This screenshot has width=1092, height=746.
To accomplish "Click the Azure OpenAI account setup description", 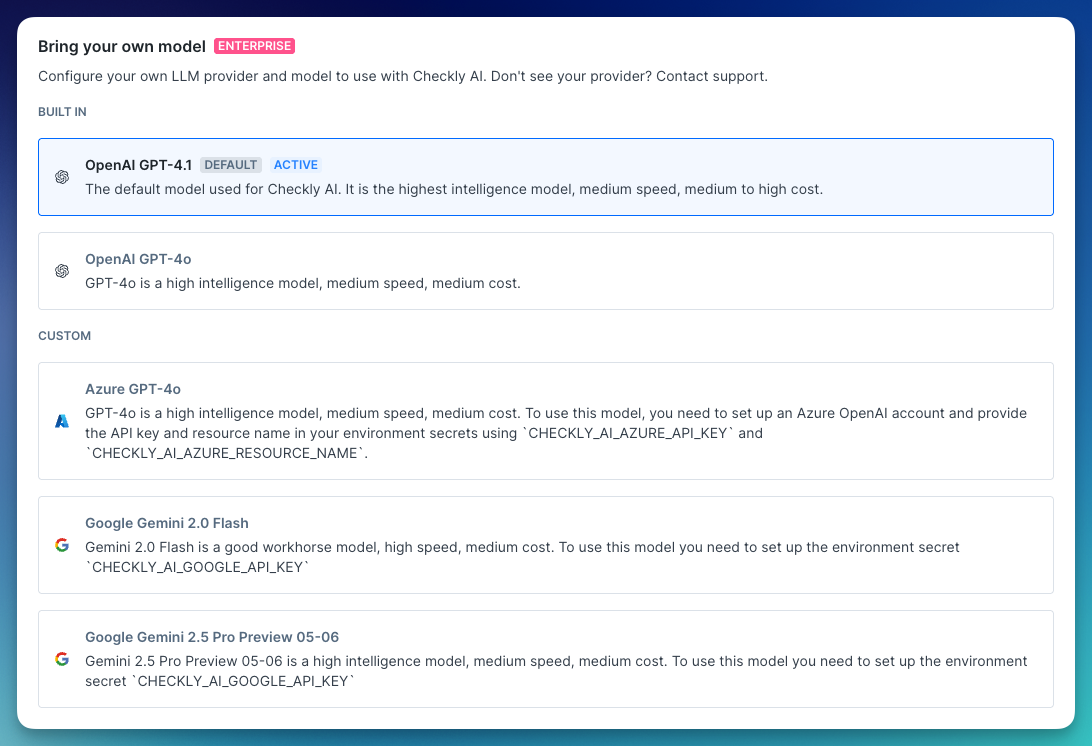I will [556, 433].
